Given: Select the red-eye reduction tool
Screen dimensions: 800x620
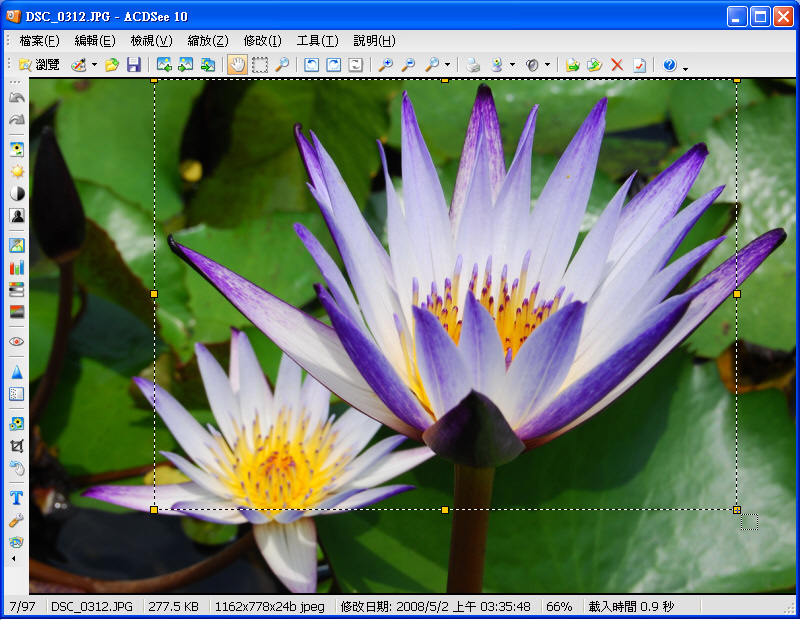Looking at the screenshot, I should (16, 341).
